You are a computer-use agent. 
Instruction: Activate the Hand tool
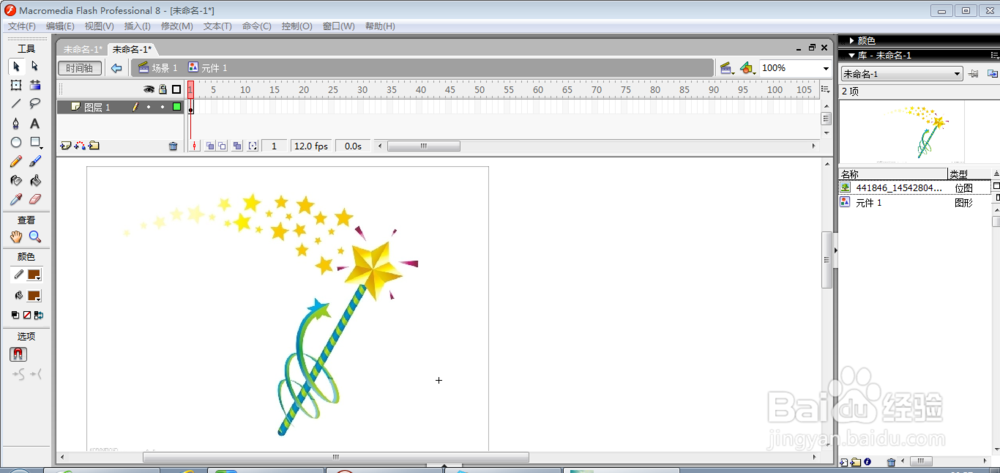(17, 236)
